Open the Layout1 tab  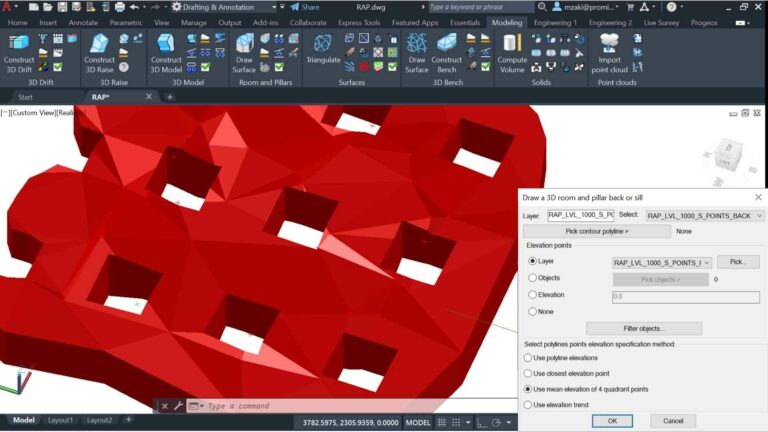point(63,420)
